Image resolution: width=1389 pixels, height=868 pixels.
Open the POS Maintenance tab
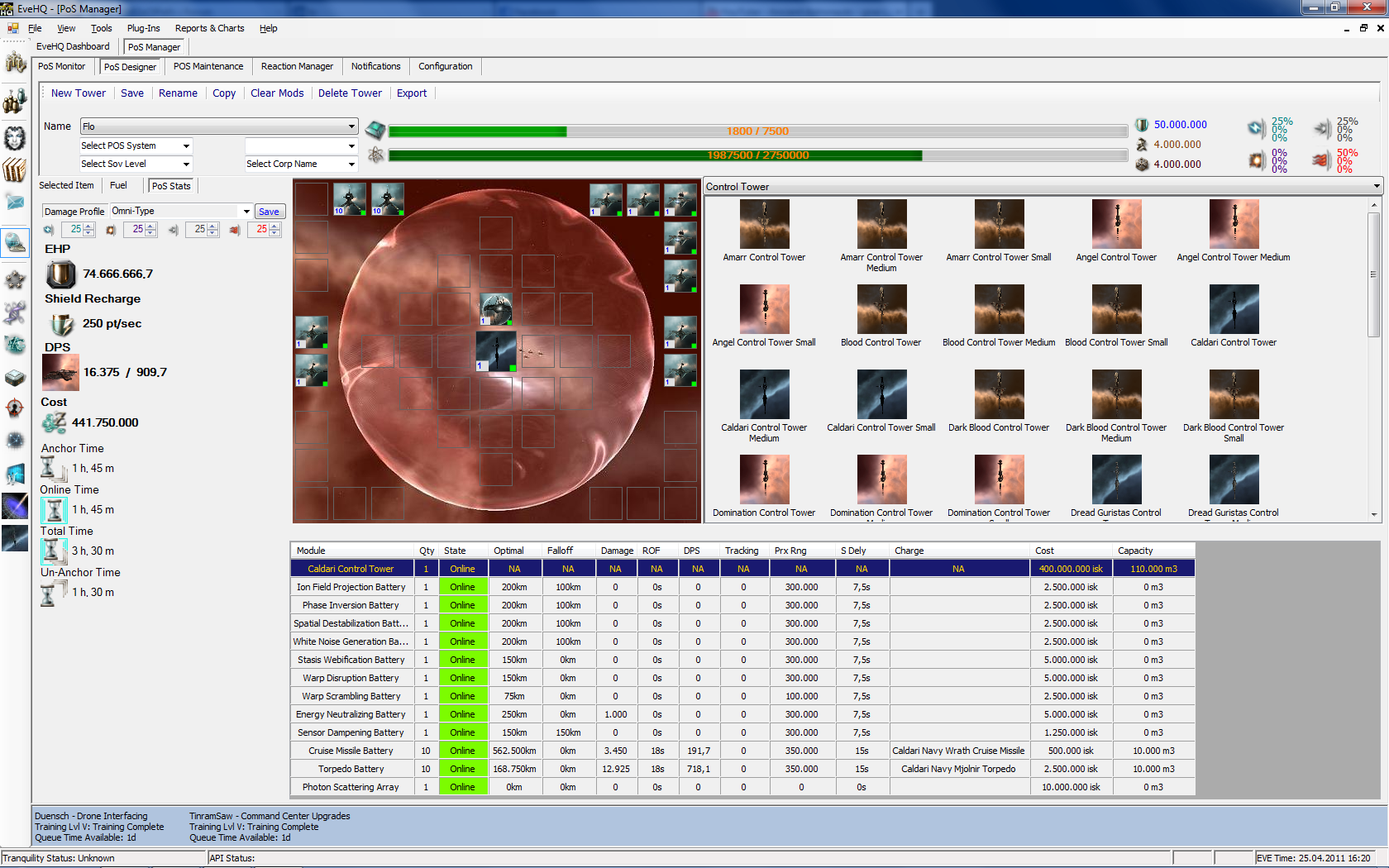[x=208, y=66]
